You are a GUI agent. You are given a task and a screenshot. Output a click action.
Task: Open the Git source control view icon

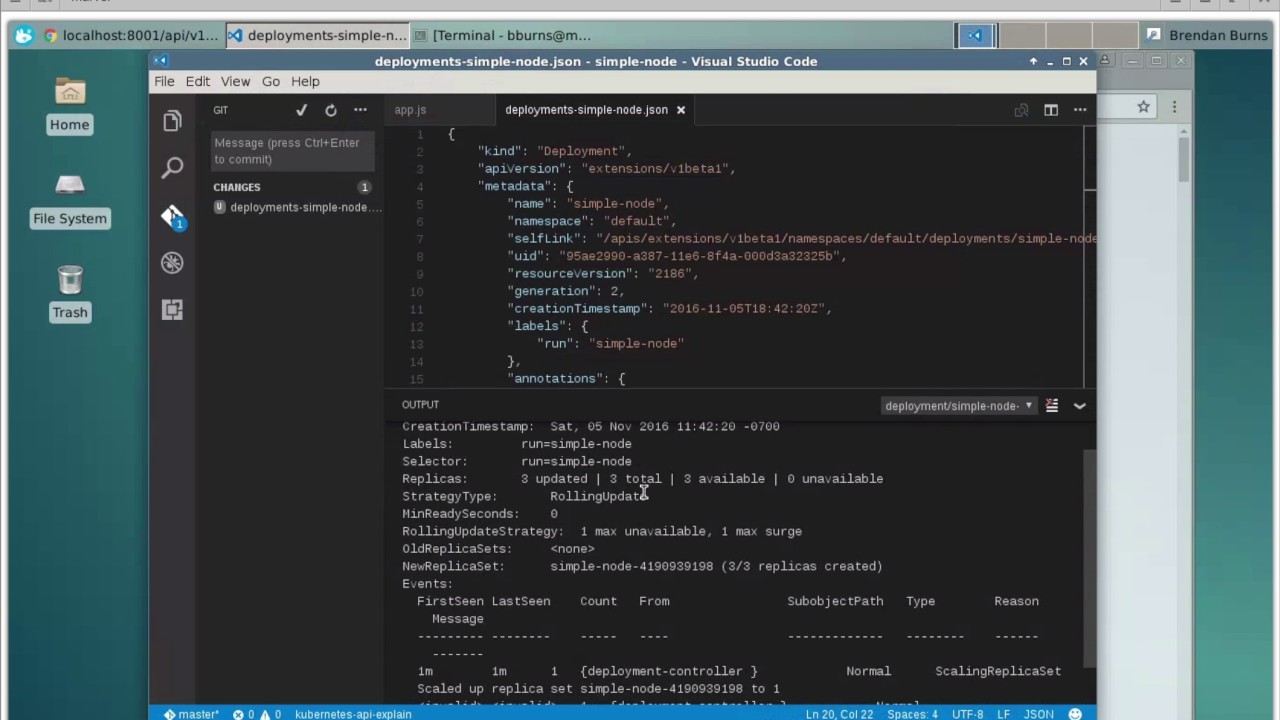tap(172, 216)
